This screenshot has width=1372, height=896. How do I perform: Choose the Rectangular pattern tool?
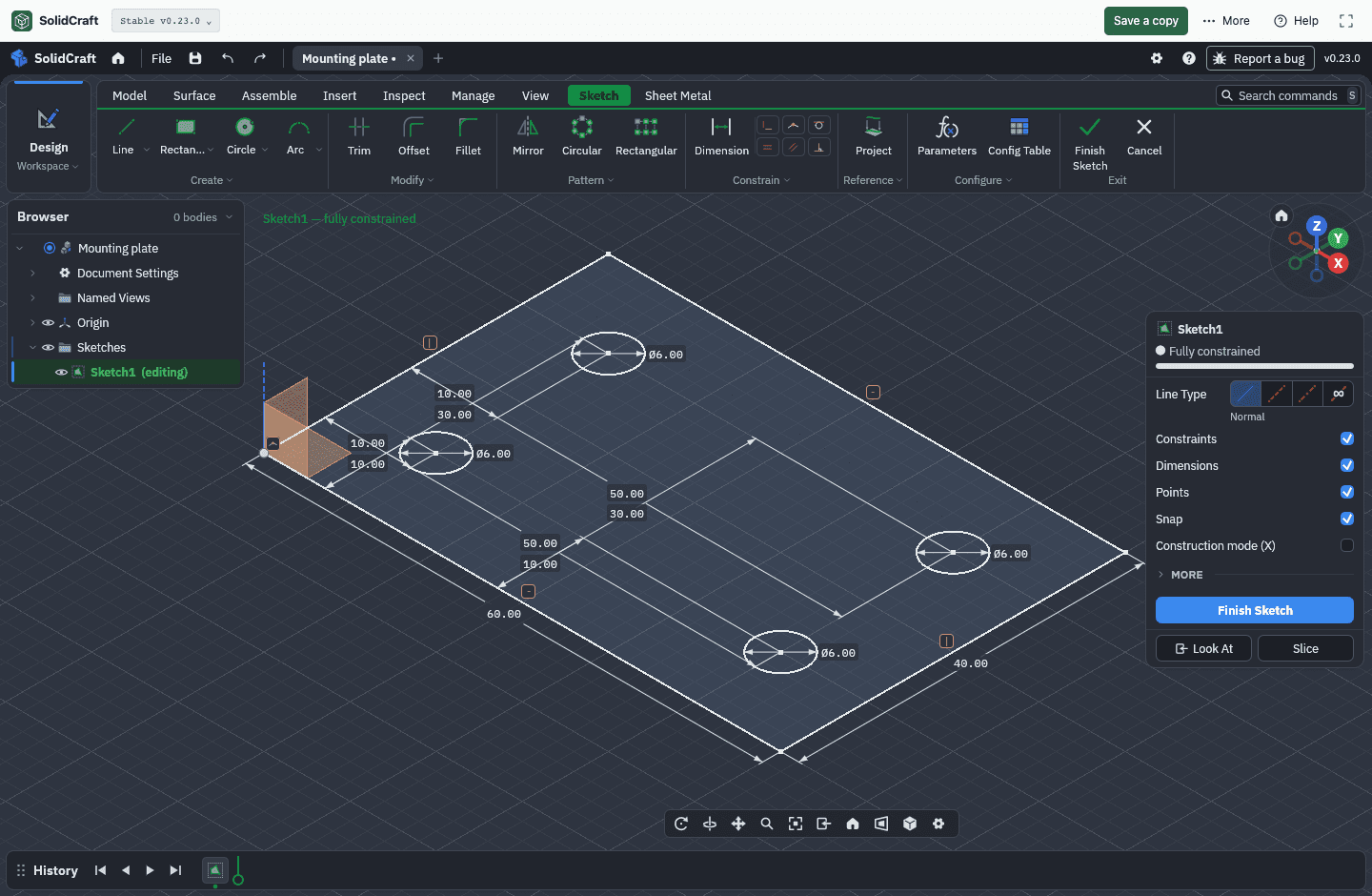[x=646, y=135]
